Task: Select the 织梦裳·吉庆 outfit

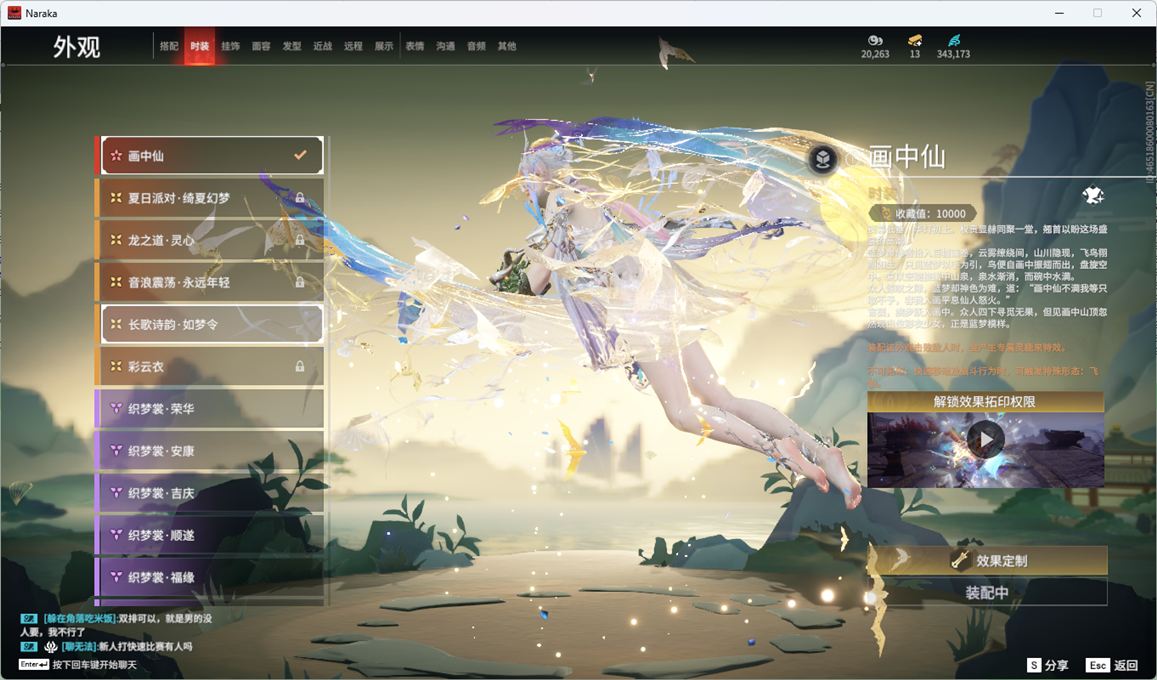Action: tap(210, 493)
